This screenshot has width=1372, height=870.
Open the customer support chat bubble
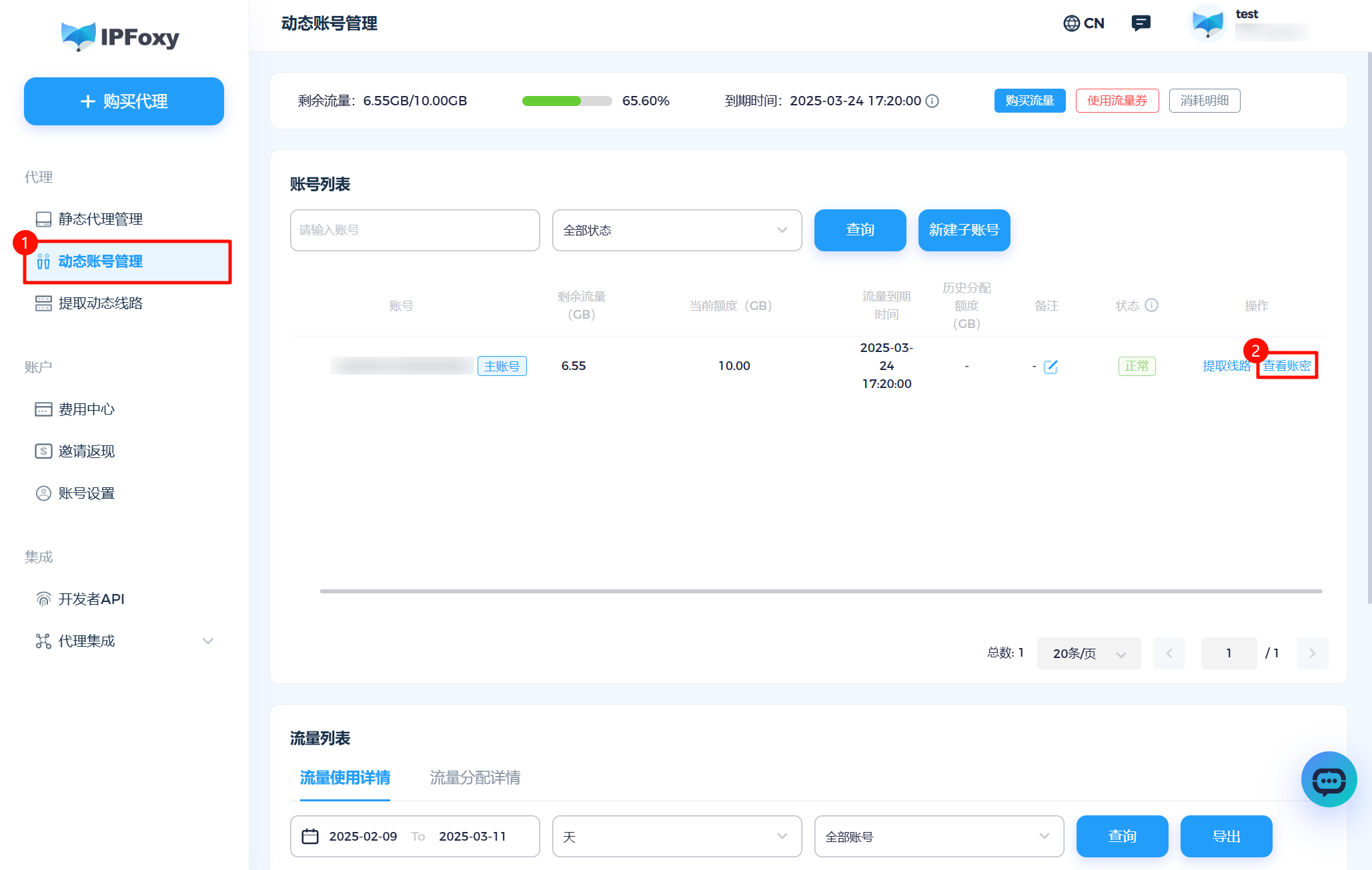[1329, 779]
